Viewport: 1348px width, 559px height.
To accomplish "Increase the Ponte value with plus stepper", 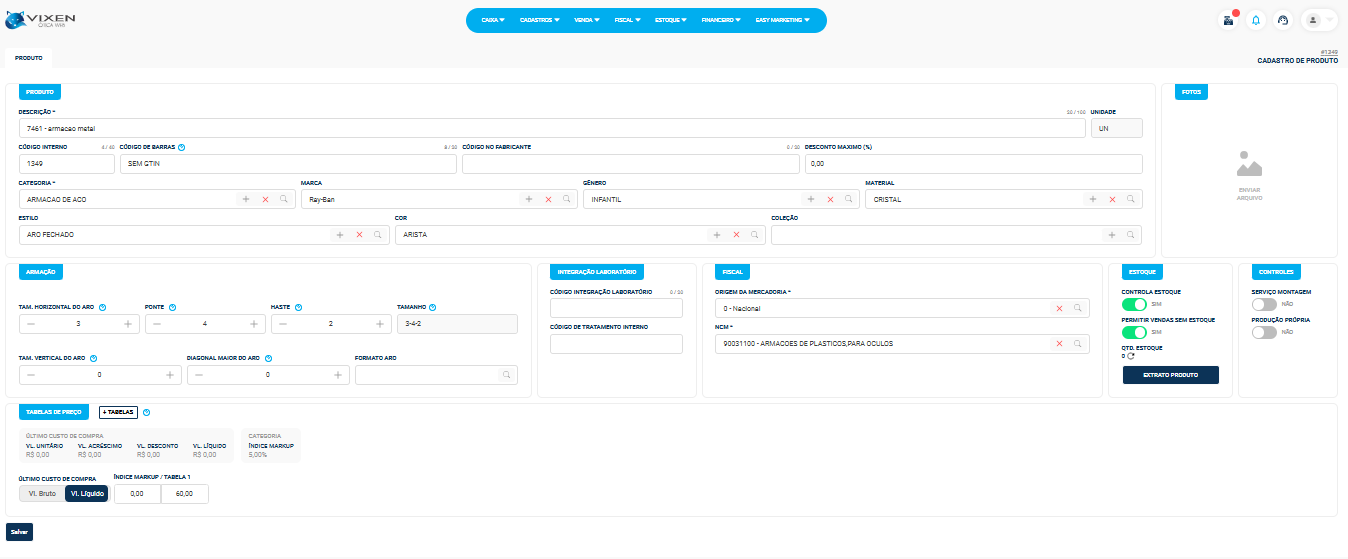I will [x=254, y=324].
